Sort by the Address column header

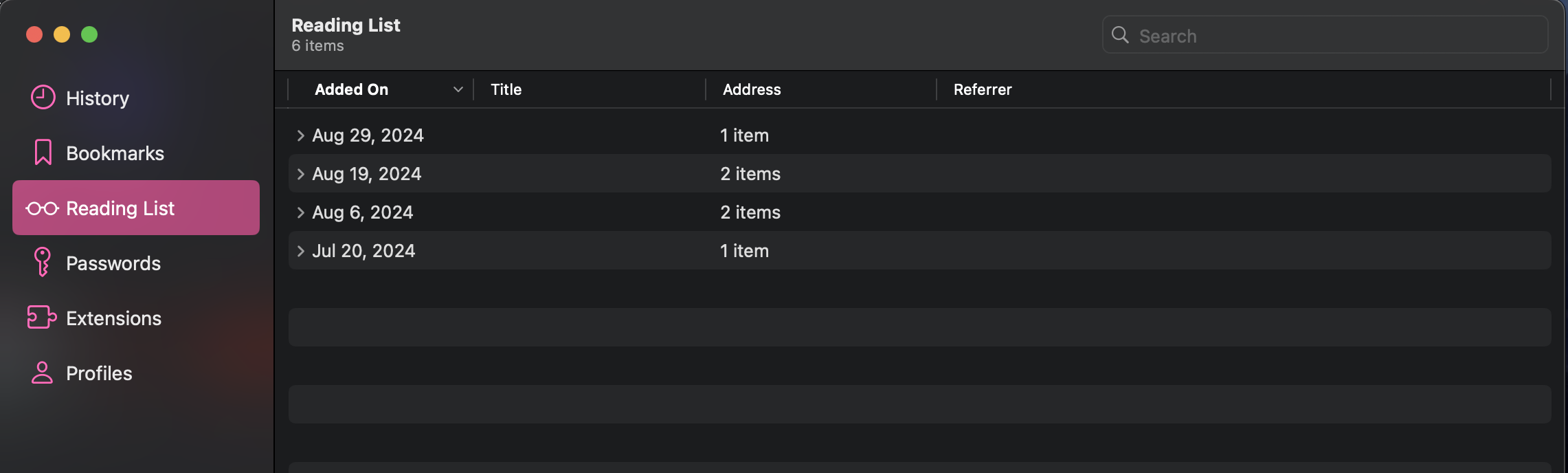[752, 89]
